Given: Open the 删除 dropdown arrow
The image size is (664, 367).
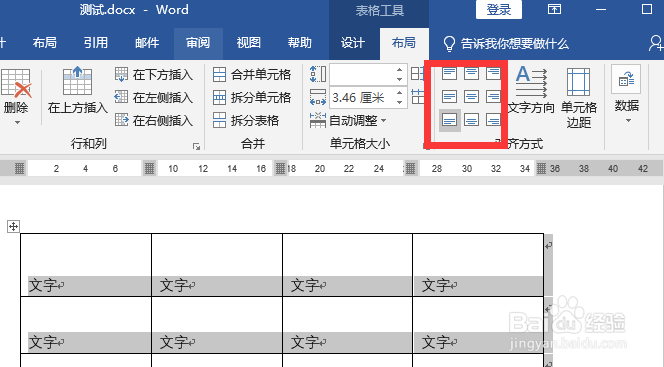Looking at the screenshot, I should coord(17,122).
